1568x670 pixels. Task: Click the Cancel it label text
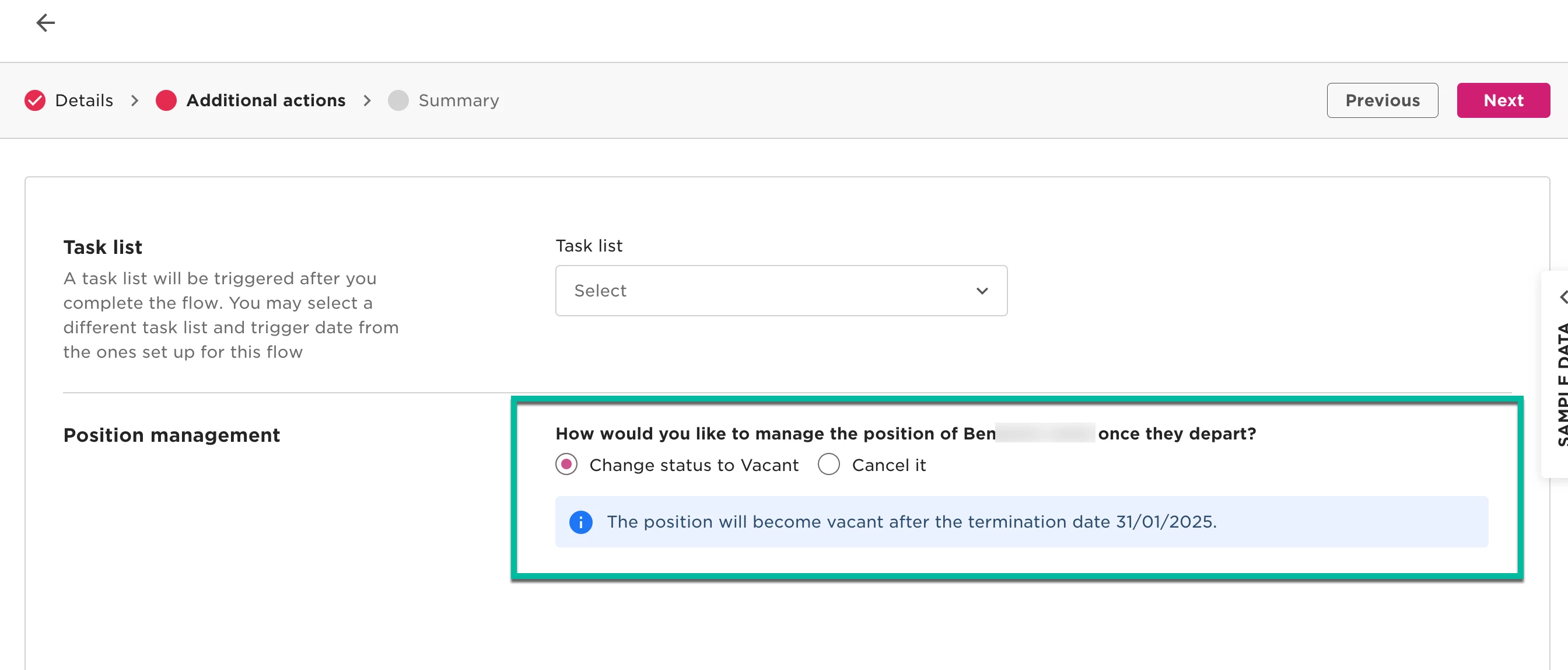[888, 465]
